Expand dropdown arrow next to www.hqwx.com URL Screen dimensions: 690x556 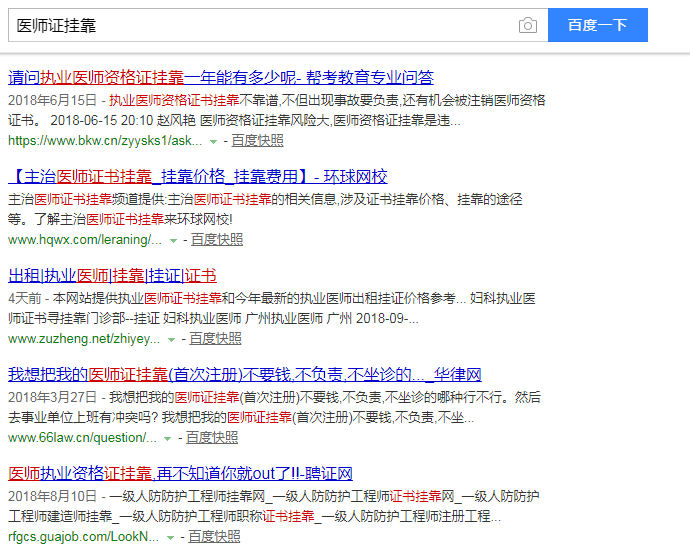pos(173,241)
